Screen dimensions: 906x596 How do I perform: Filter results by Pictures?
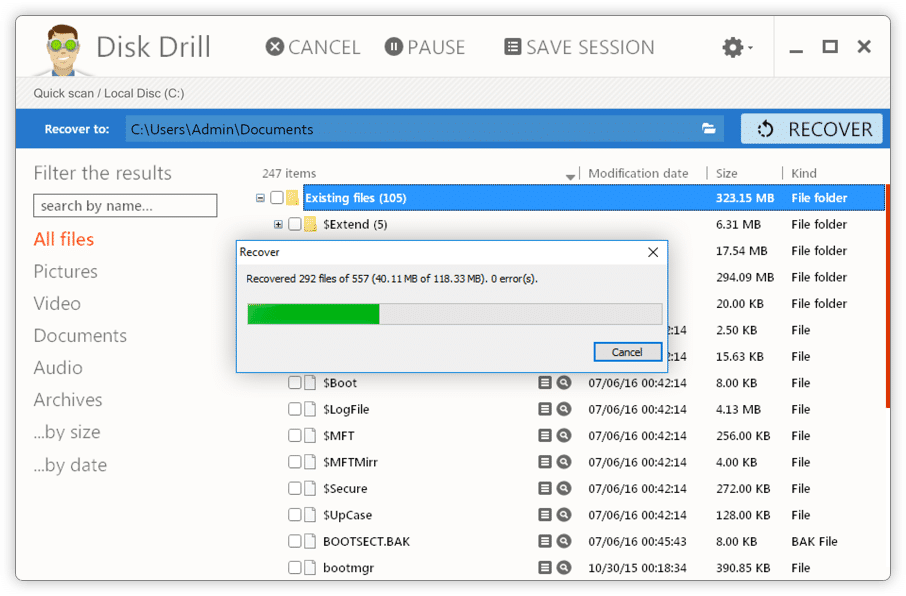click(x=65, y=271)
